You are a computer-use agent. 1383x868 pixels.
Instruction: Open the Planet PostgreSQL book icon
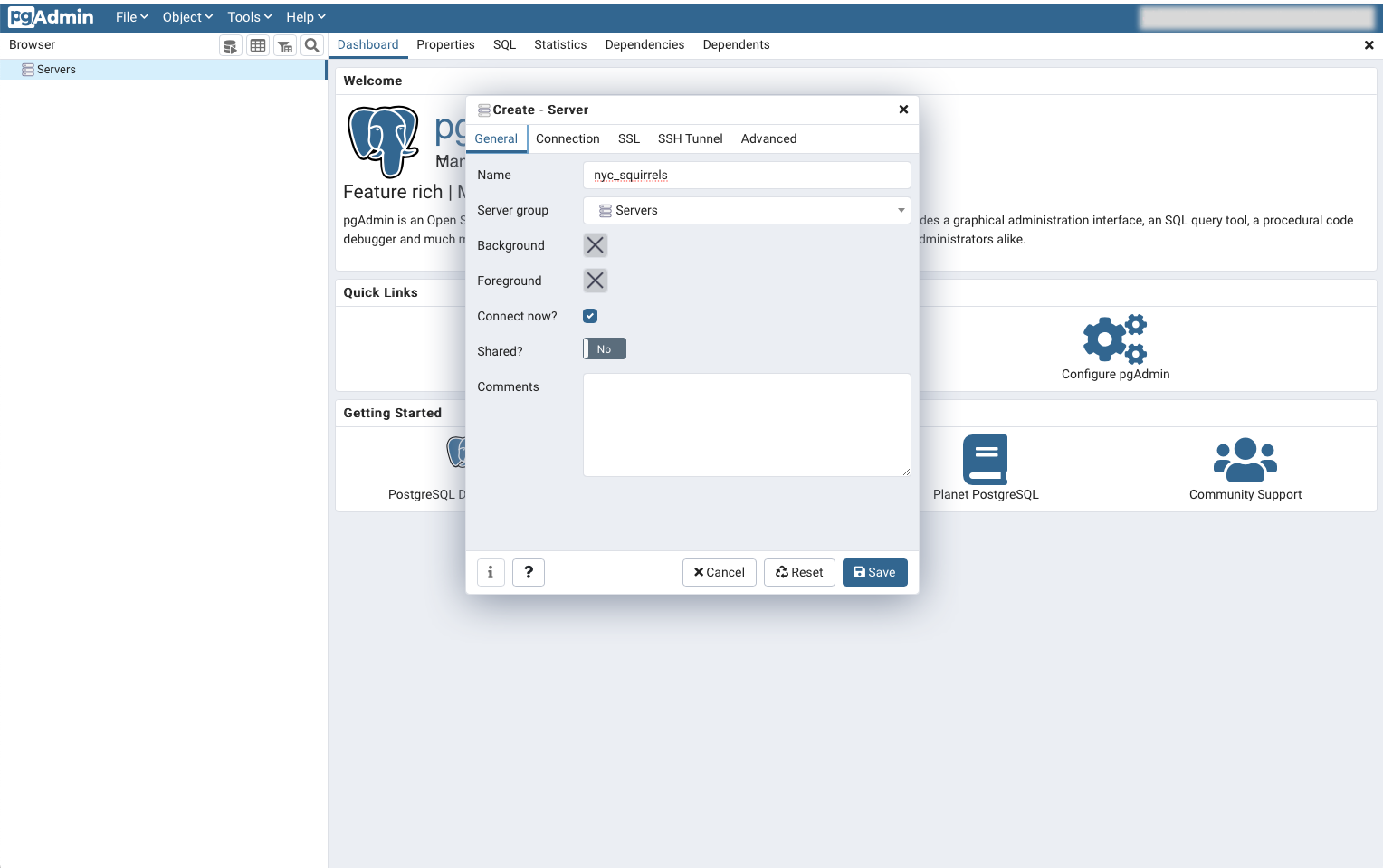point(986,460)
